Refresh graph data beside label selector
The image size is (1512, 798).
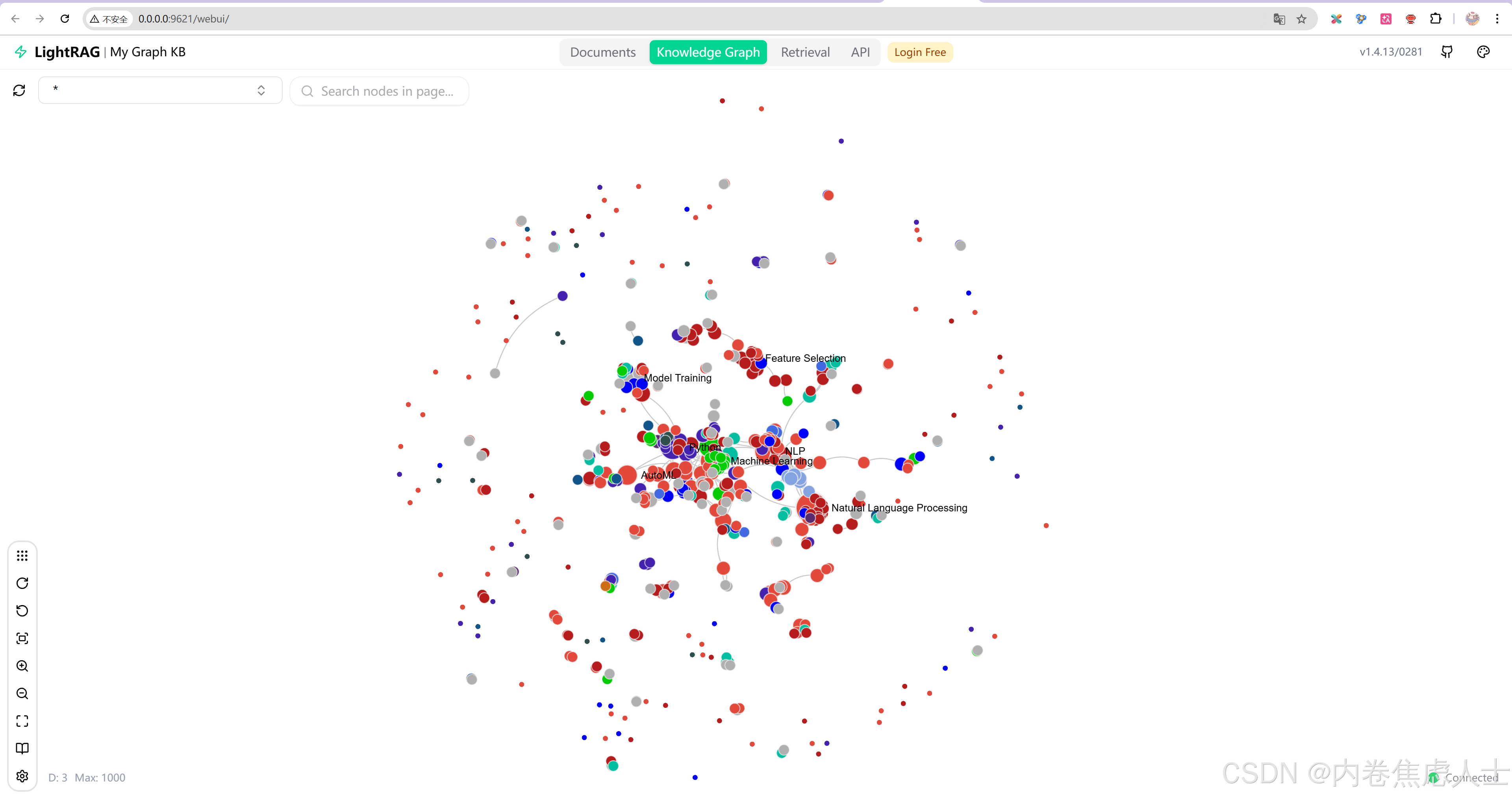19,91
